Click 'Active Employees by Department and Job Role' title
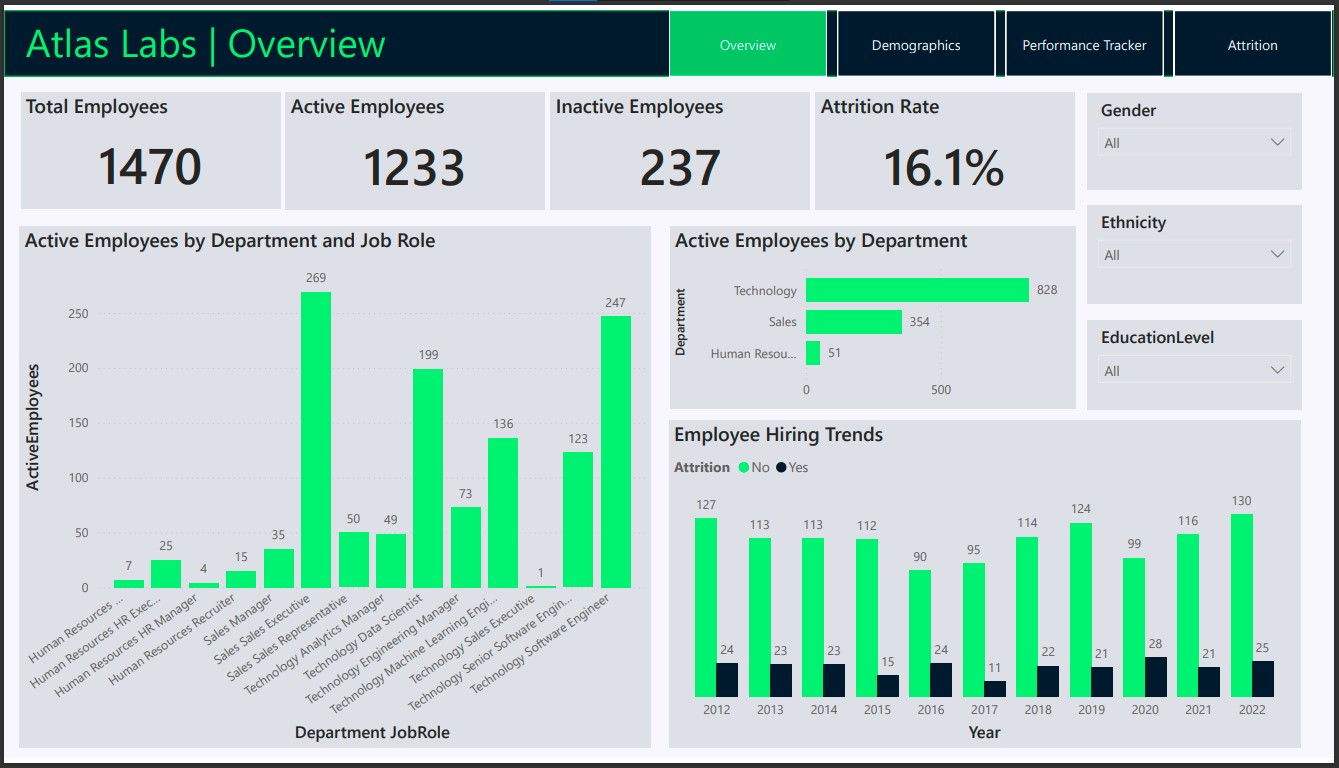This screenshot has height=768, width=1339. coord(230,241)
